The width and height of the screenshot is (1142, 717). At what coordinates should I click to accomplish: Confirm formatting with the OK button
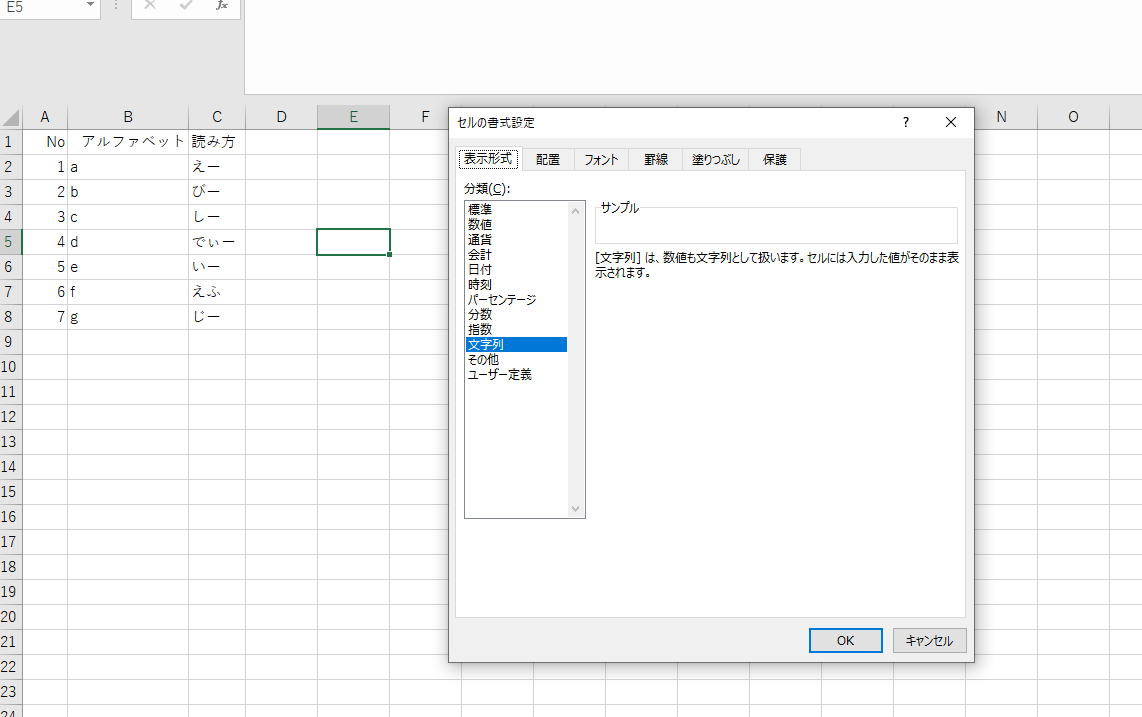coord(845,640)
